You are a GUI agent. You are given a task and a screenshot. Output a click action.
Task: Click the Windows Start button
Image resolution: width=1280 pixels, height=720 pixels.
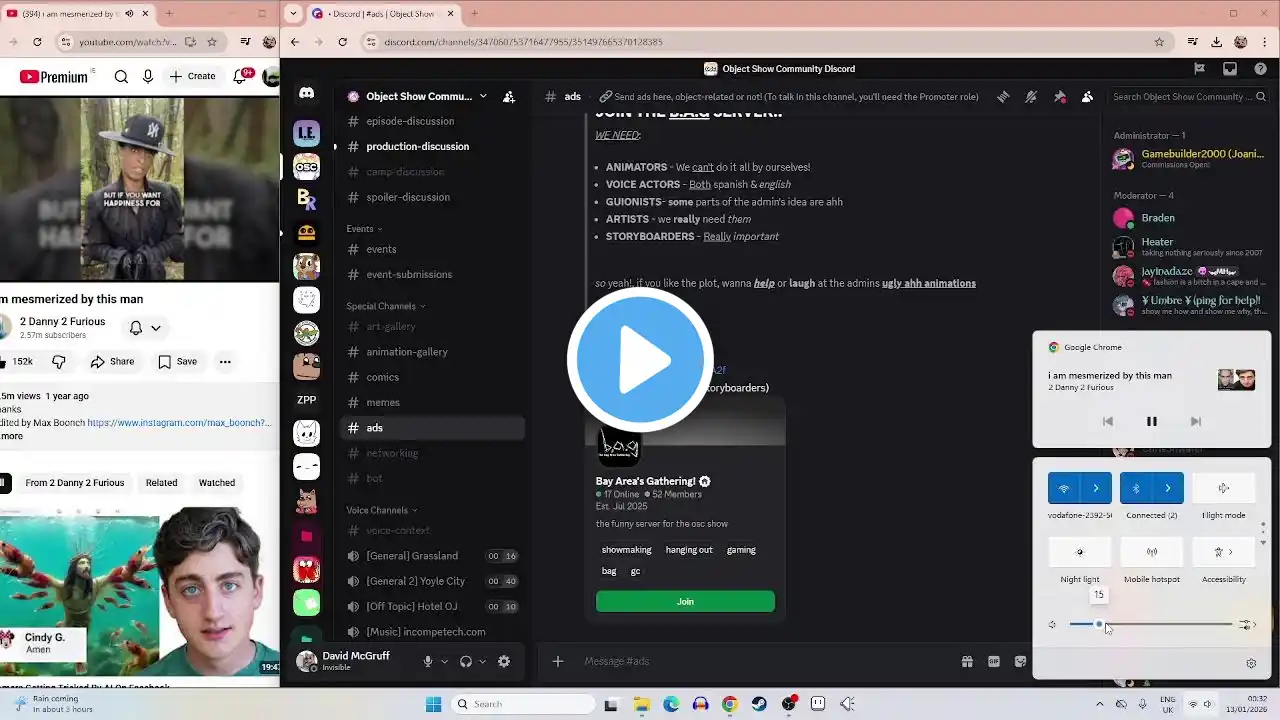coord(433,704)
